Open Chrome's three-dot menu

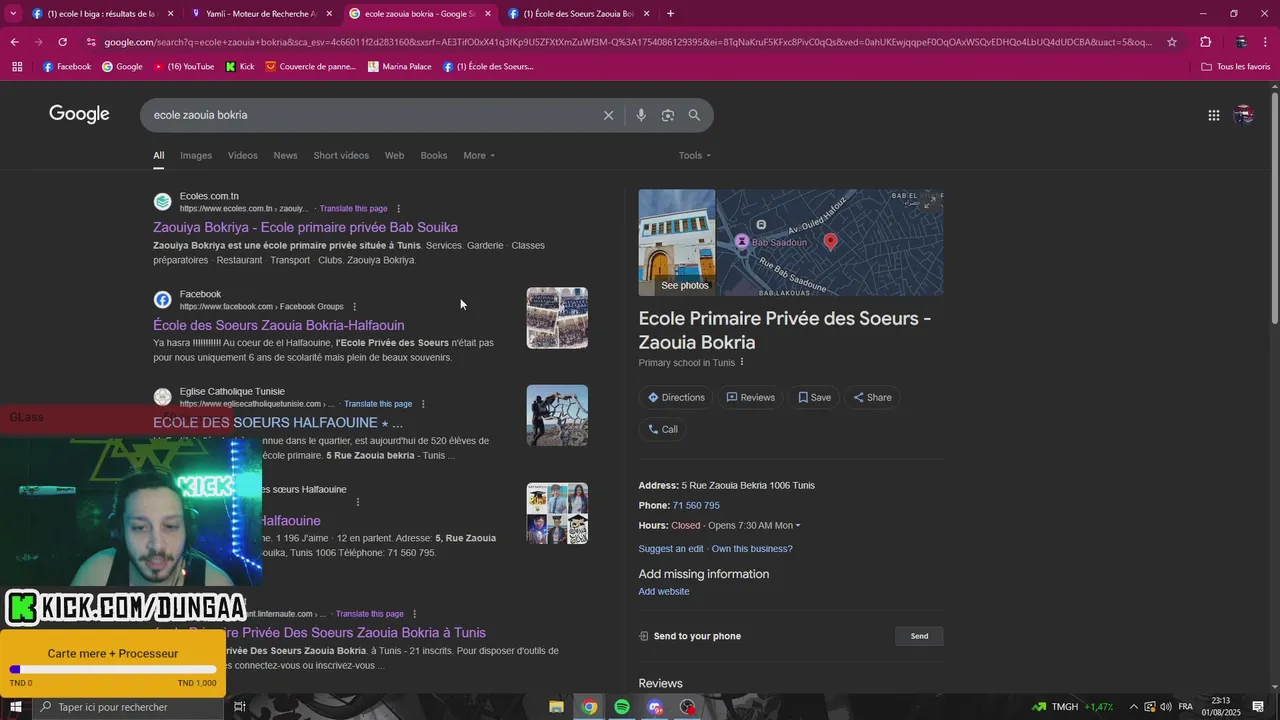pyautogui.click(x=1266, y=42)
